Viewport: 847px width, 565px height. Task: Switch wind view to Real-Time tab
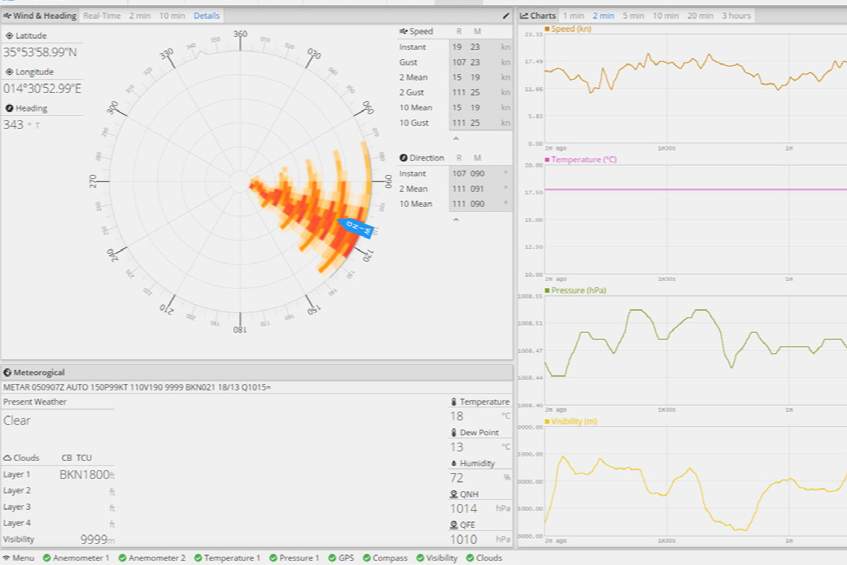pyautogui.click(x=102, y=16)
